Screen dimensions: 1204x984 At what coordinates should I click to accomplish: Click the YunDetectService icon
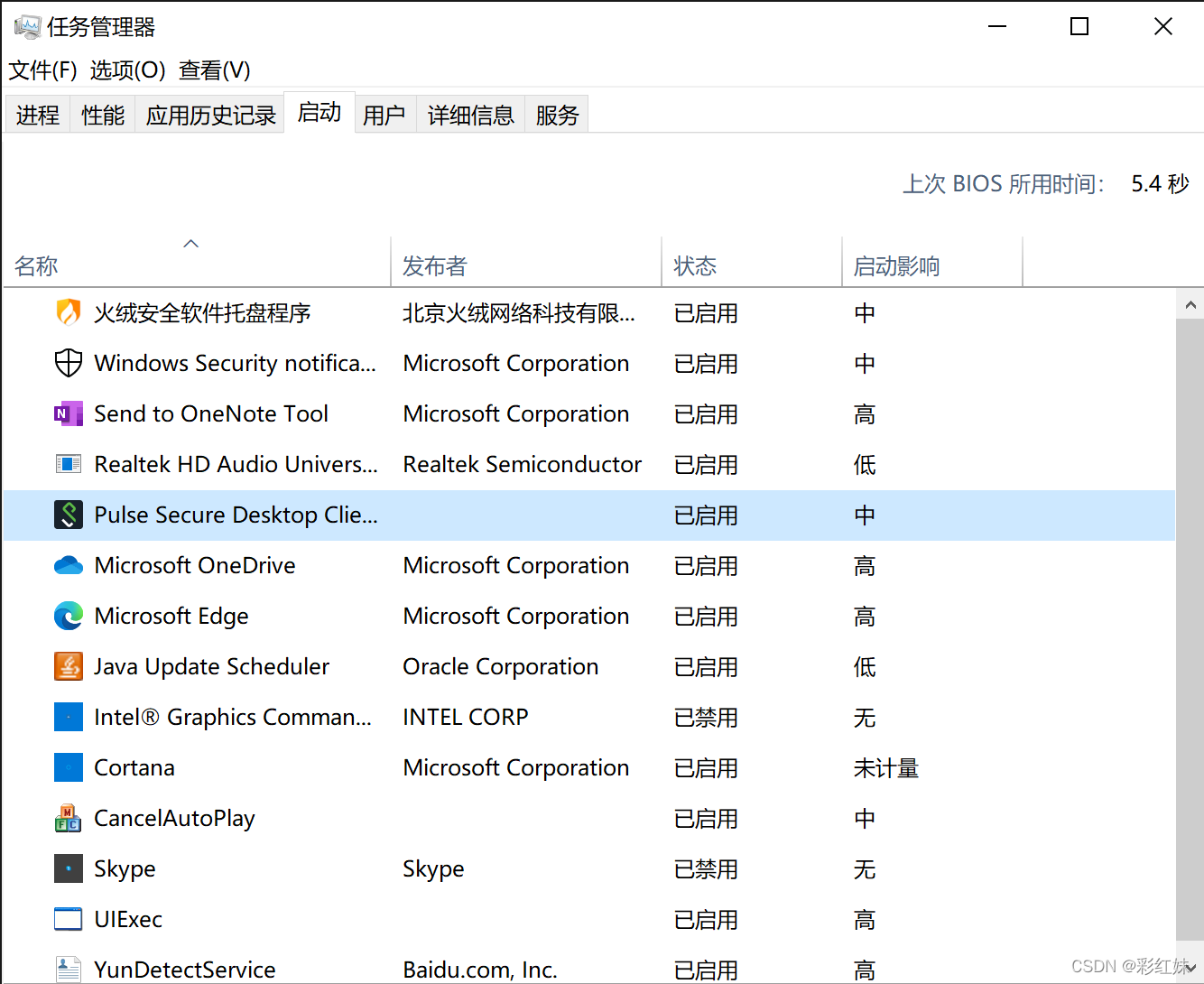coord(69,970)
